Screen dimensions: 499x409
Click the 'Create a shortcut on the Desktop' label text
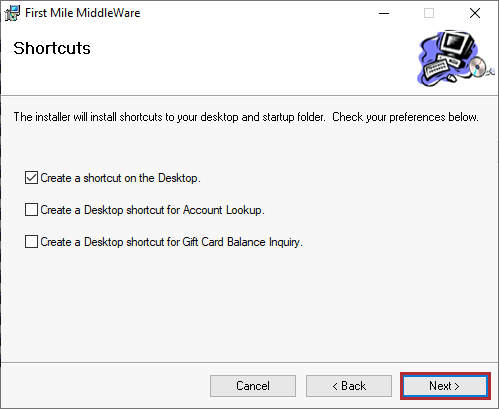pyautogui.click(x=120, y=178)
